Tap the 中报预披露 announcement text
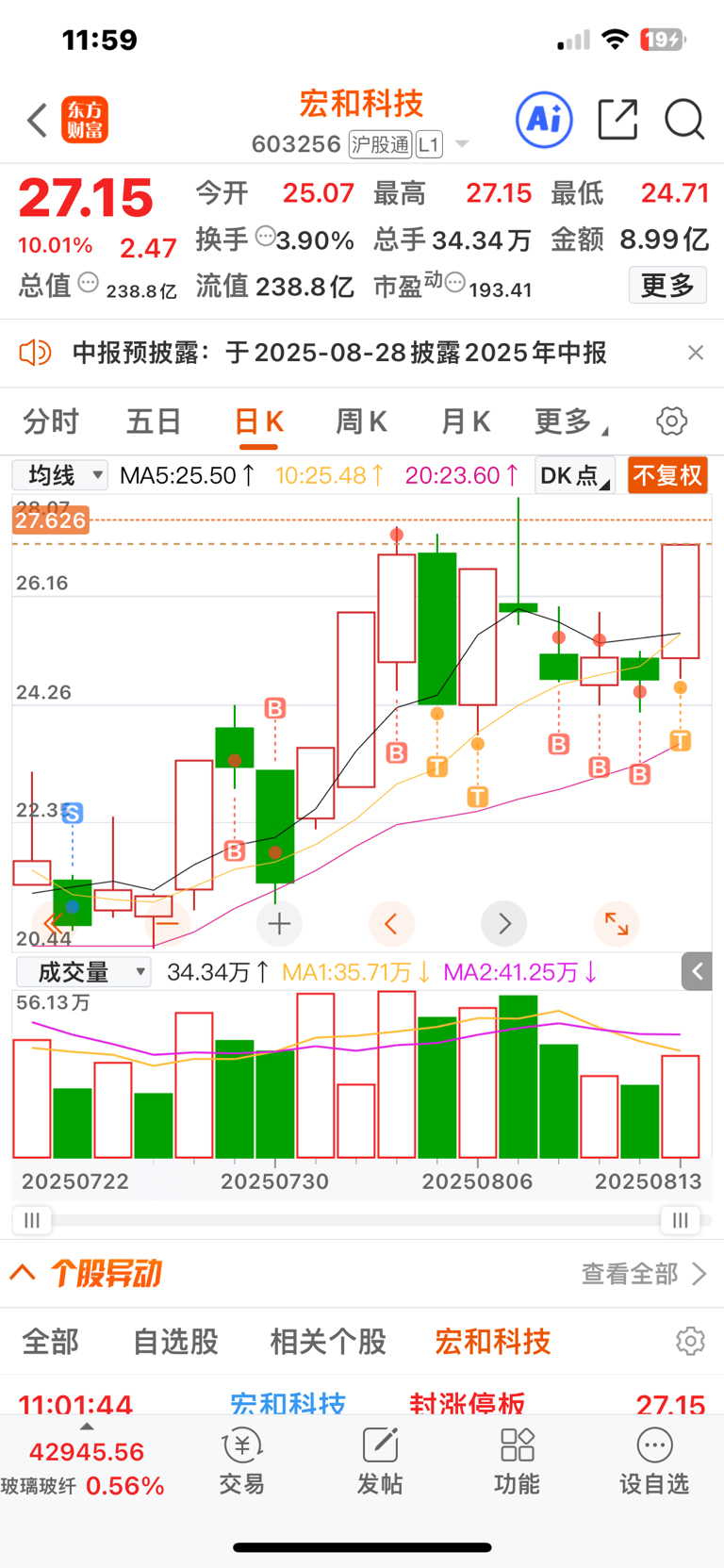Image resolution: width=724 pixels, height=1568 pixels. (x=339, y=353)
